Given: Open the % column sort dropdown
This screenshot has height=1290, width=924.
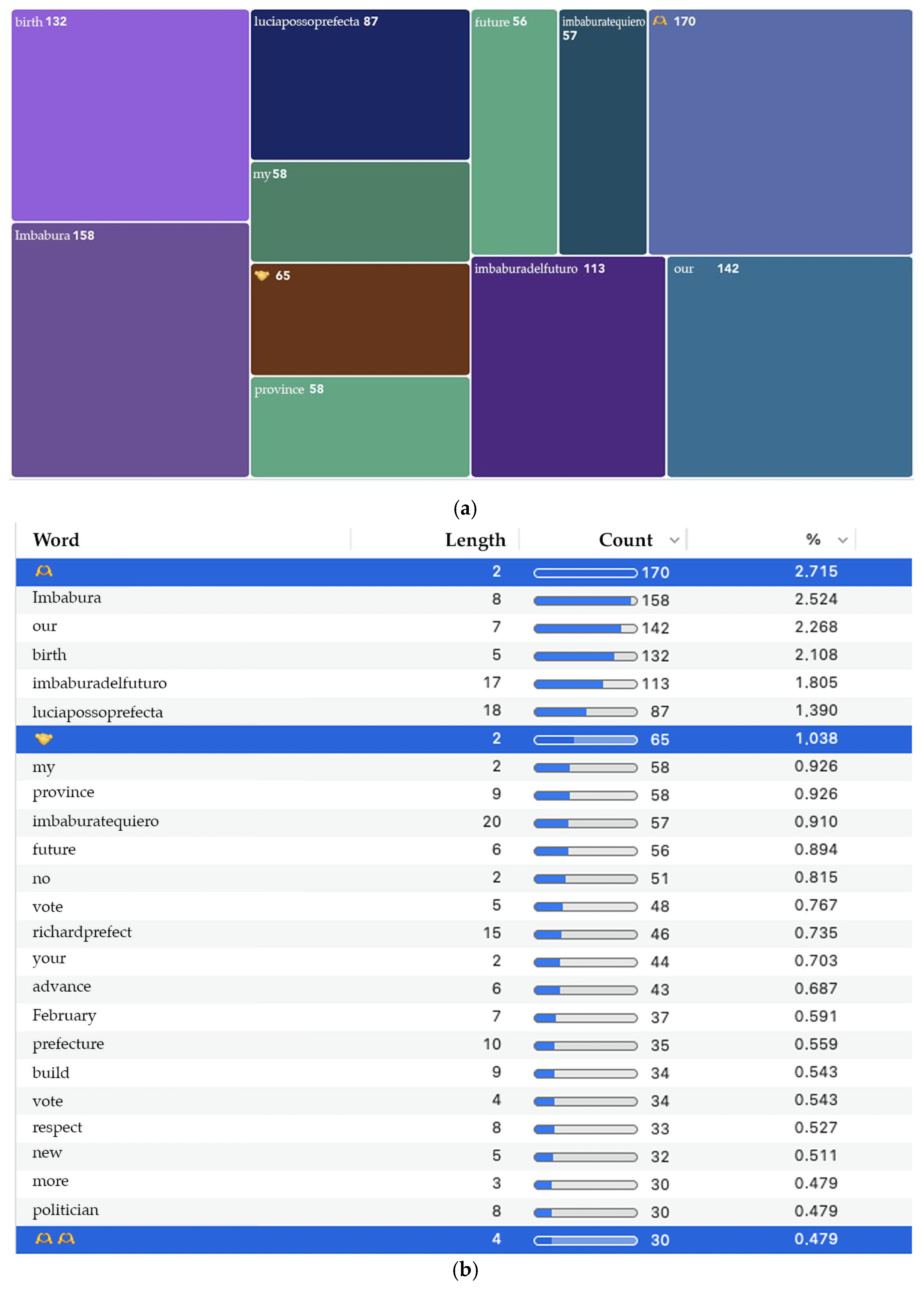Looking at the screenshot, I should coord(843,540).
